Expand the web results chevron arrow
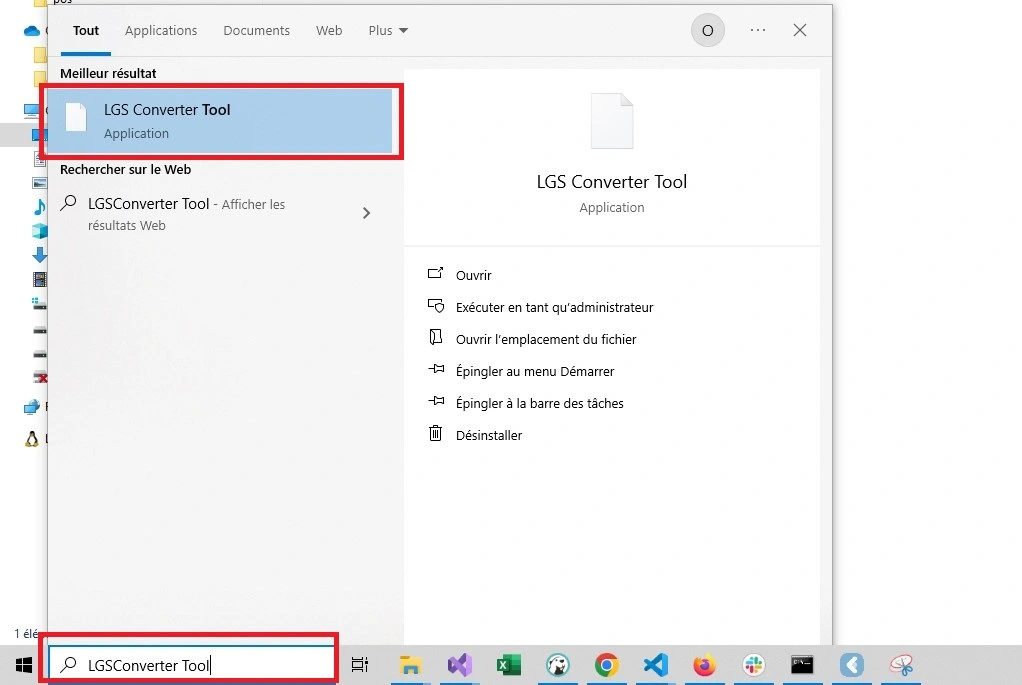Screen dimensions: 1022x685 [x=366, y=213]
